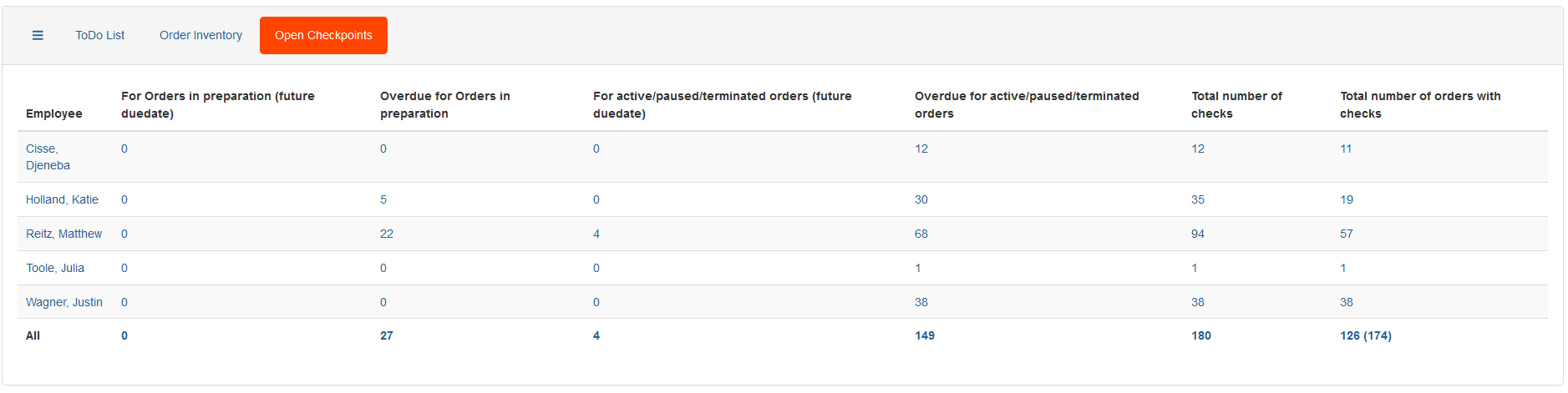Select the Open Checkpoints tab
Image resolution: width=1568 pixels, height=393 pixels.
click(323, 35)
